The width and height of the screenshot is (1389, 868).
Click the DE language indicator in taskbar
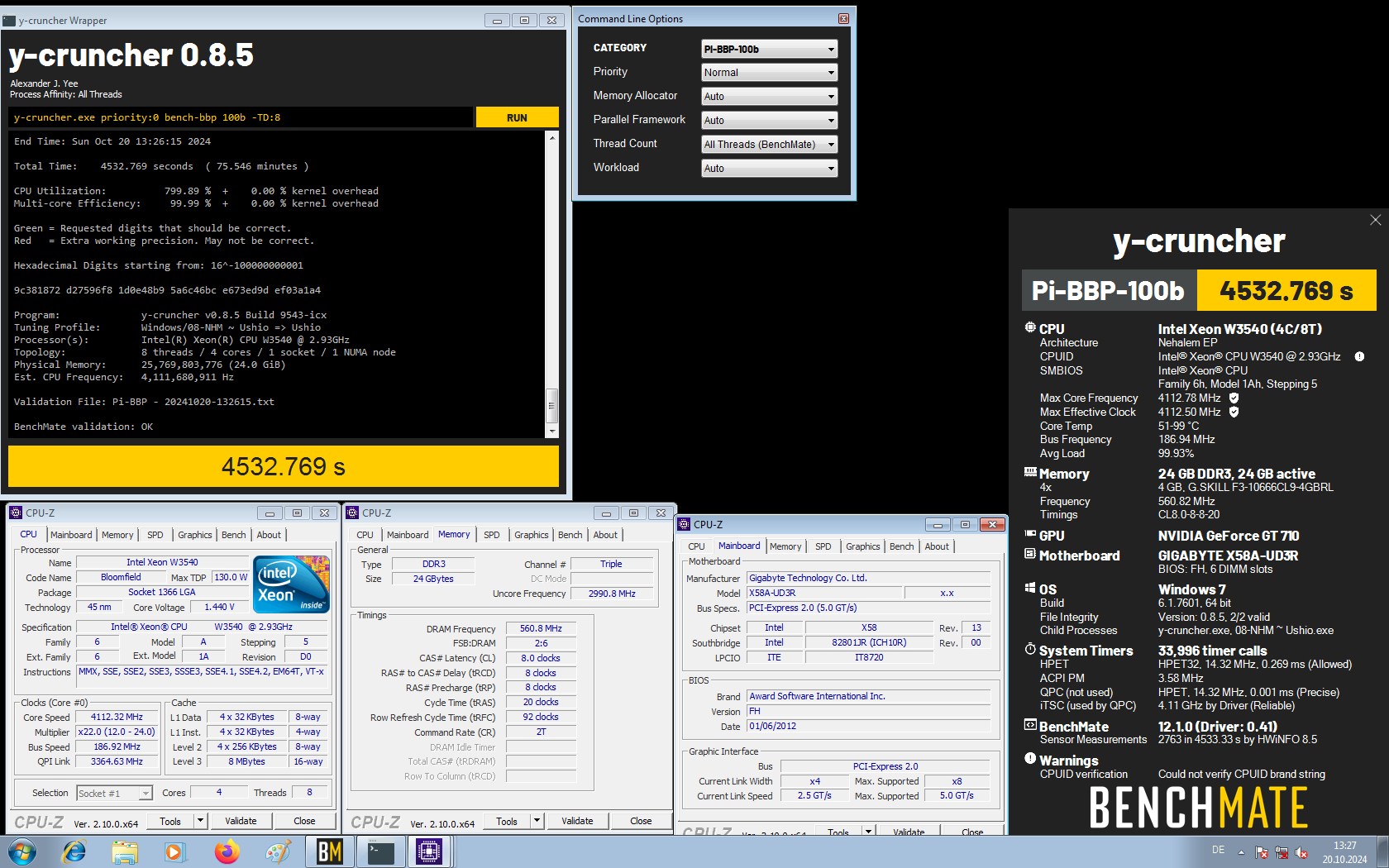point(1218,850)
